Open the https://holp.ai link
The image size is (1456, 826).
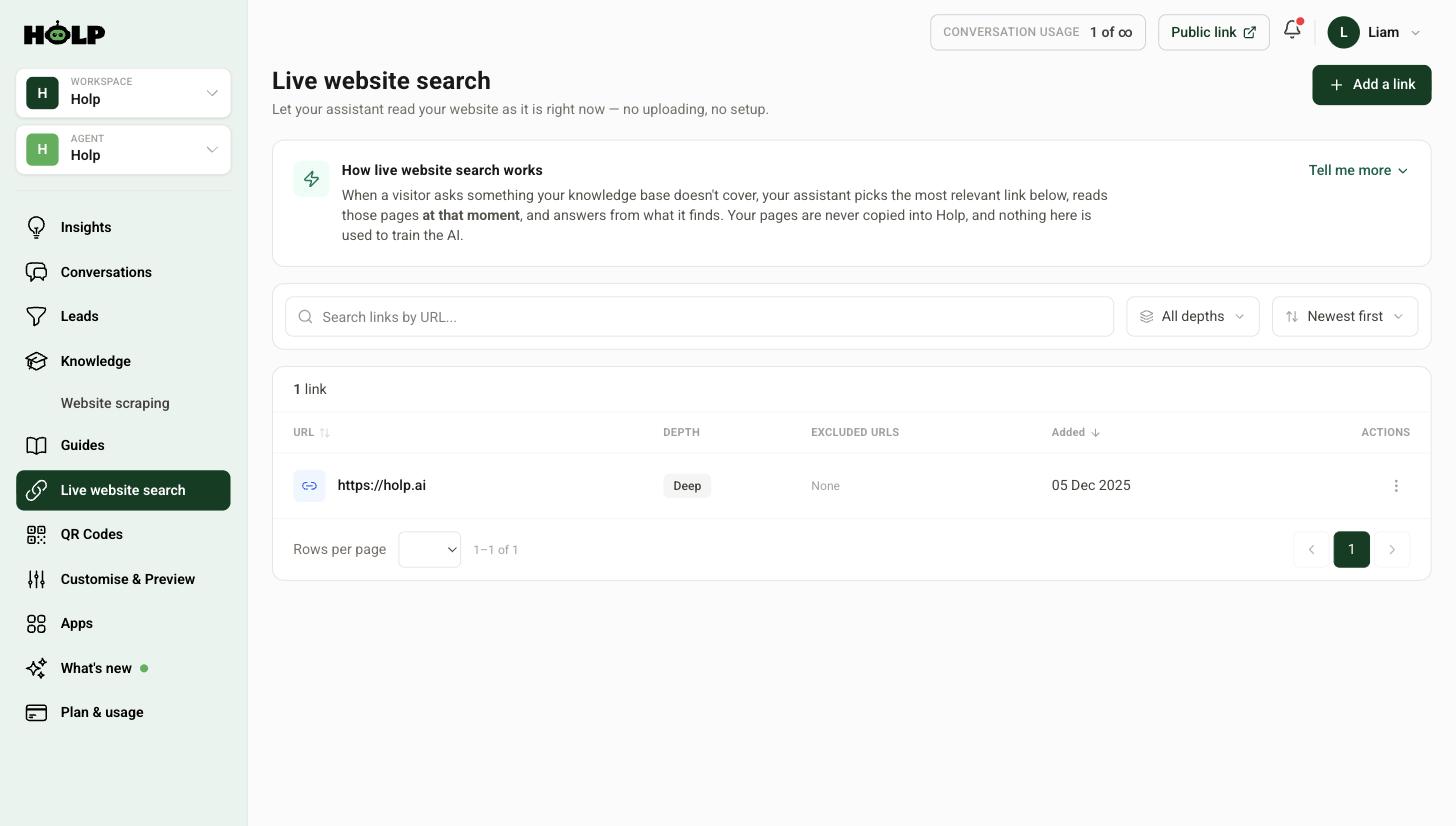tap(382, 486)
